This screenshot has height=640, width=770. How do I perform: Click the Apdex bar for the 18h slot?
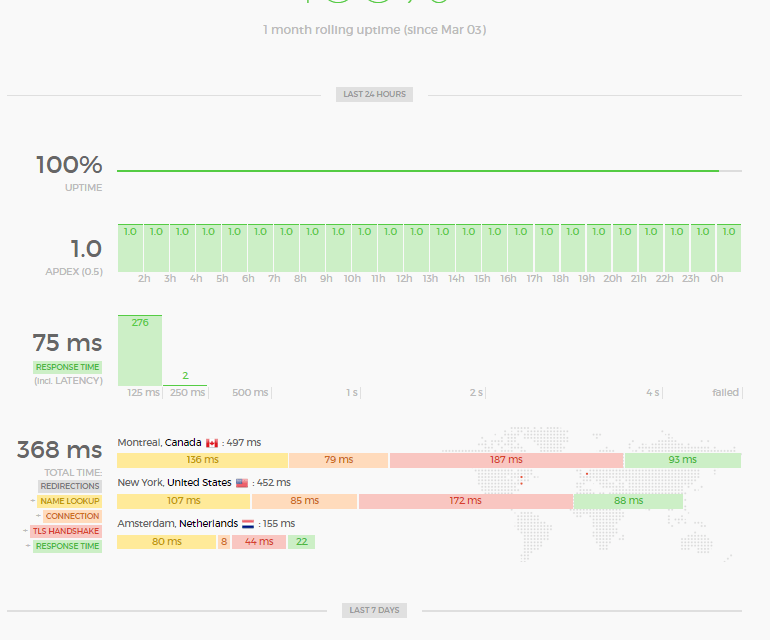tap(573, 248)
